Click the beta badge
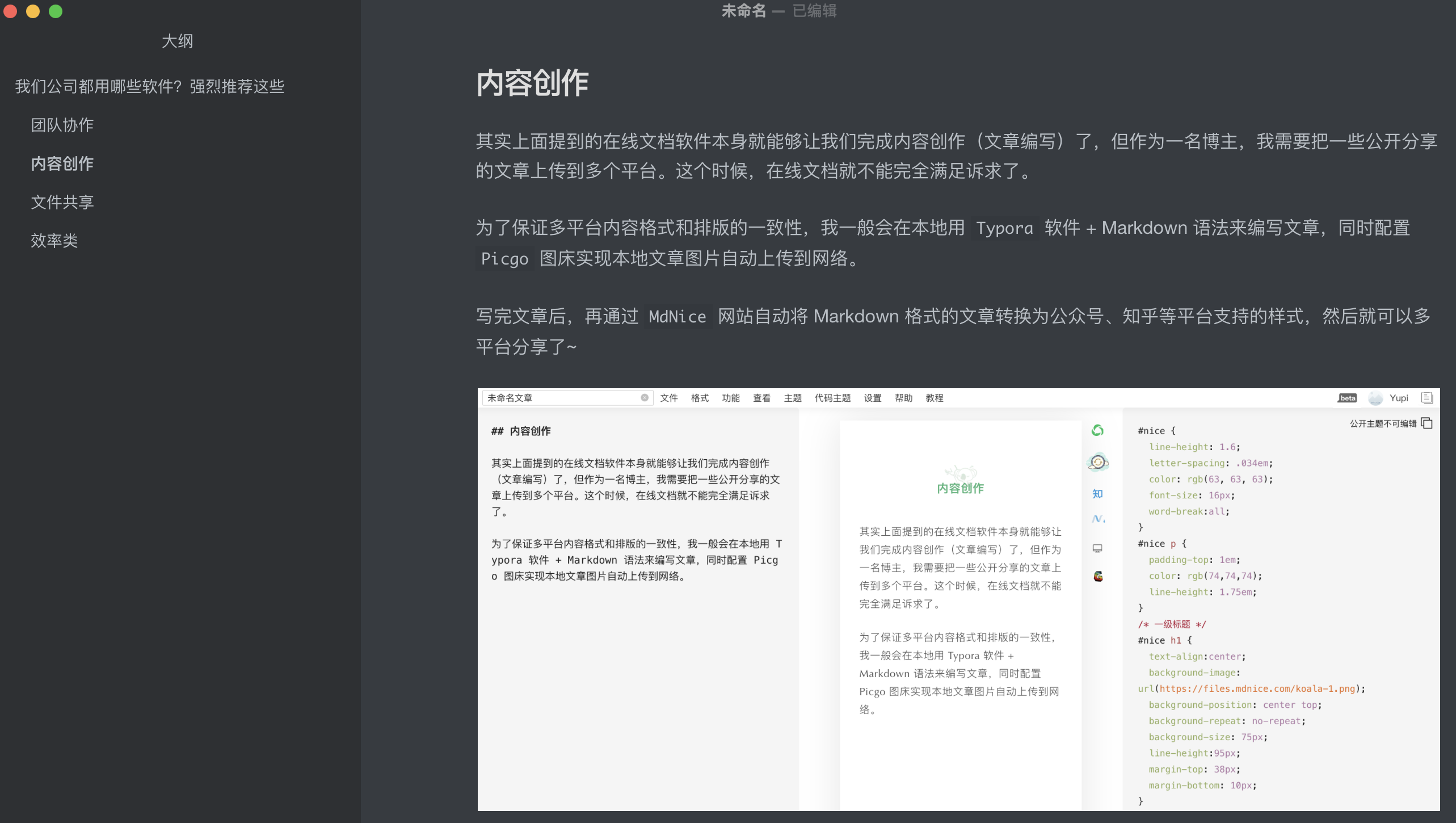The image size is (1456, 823). (x=1348, y=398)
